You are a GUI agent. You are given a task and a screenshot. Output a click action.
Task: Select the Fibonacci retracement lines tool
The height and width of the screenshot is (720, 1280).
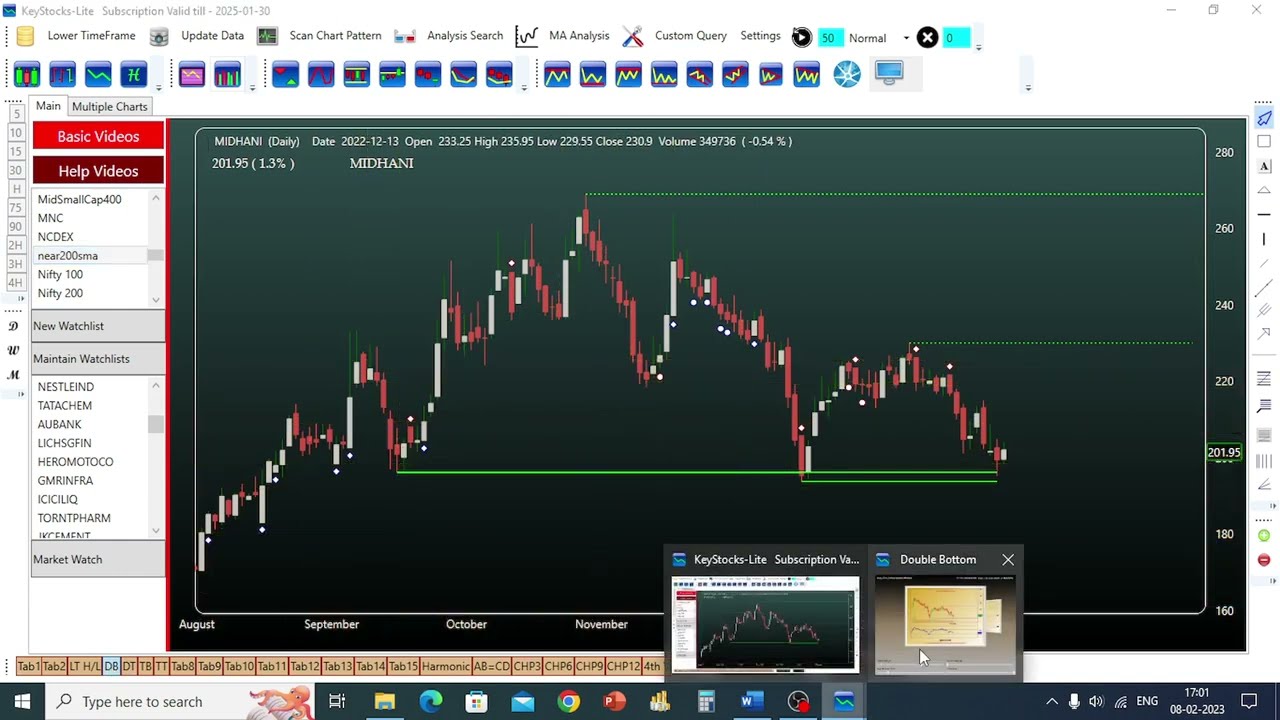point(1264,379)
